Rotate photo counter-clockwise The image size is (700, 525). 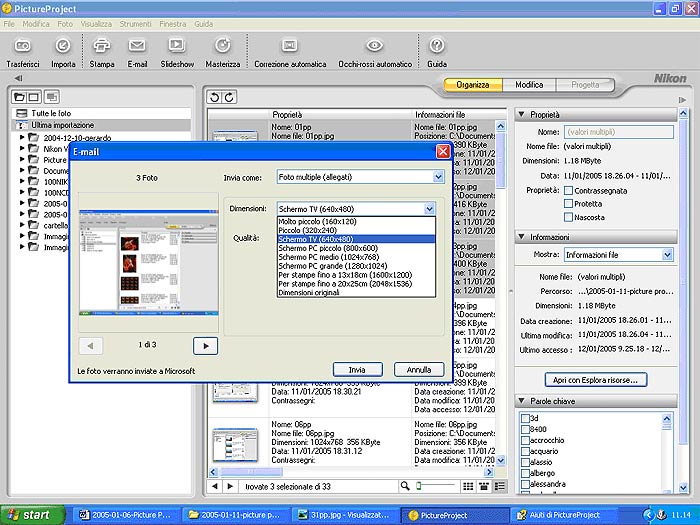(x=214, y=97)
